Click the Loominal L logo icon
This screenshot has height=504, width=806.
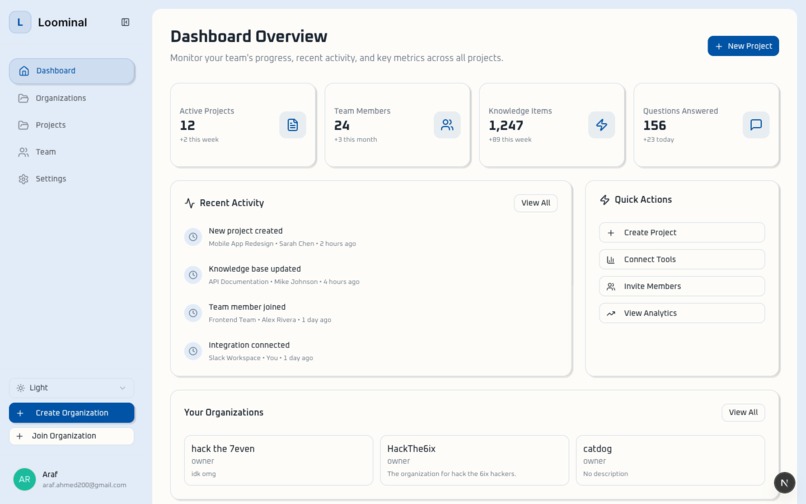coord(20,22)
